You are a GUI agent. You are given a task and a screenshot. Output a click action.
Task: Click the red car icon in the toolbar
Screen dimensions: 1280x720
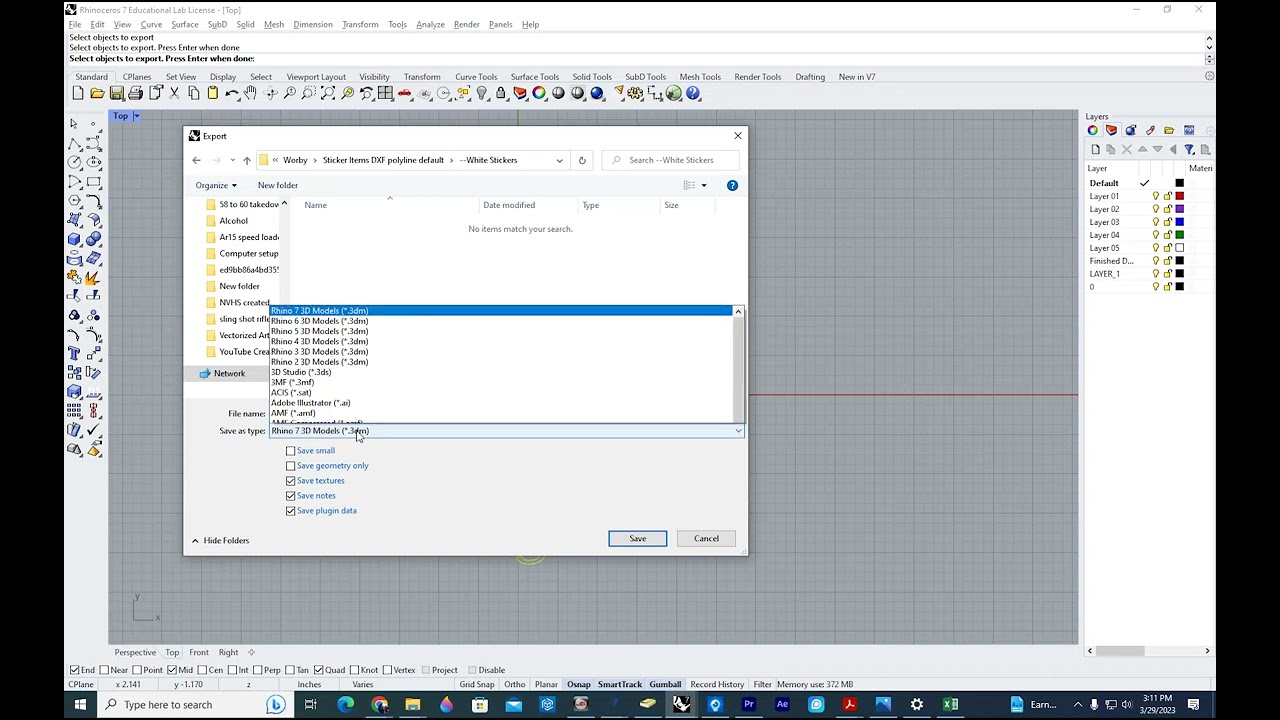[x=404, y=93]
